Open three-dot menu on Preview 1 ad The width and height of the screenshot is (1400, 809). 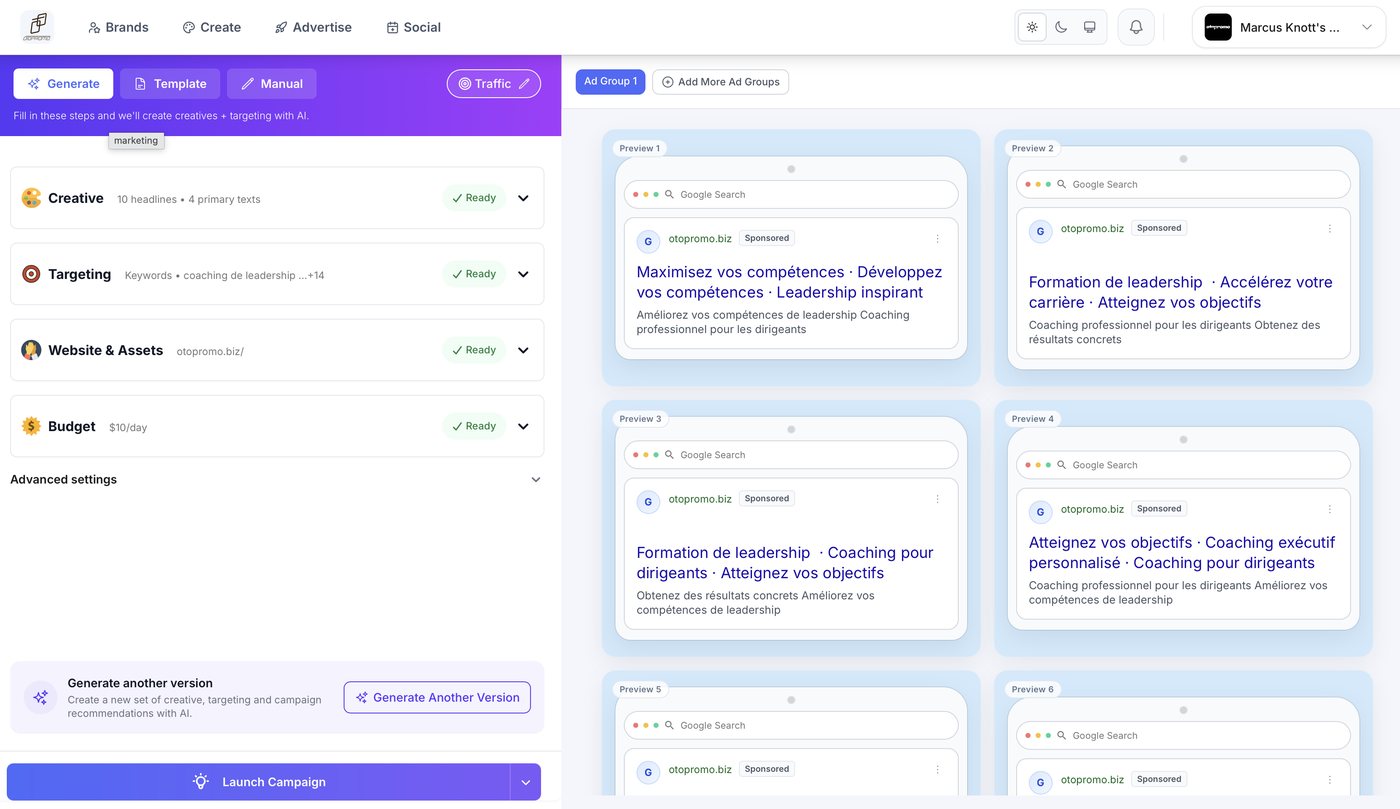click(937, 239)
